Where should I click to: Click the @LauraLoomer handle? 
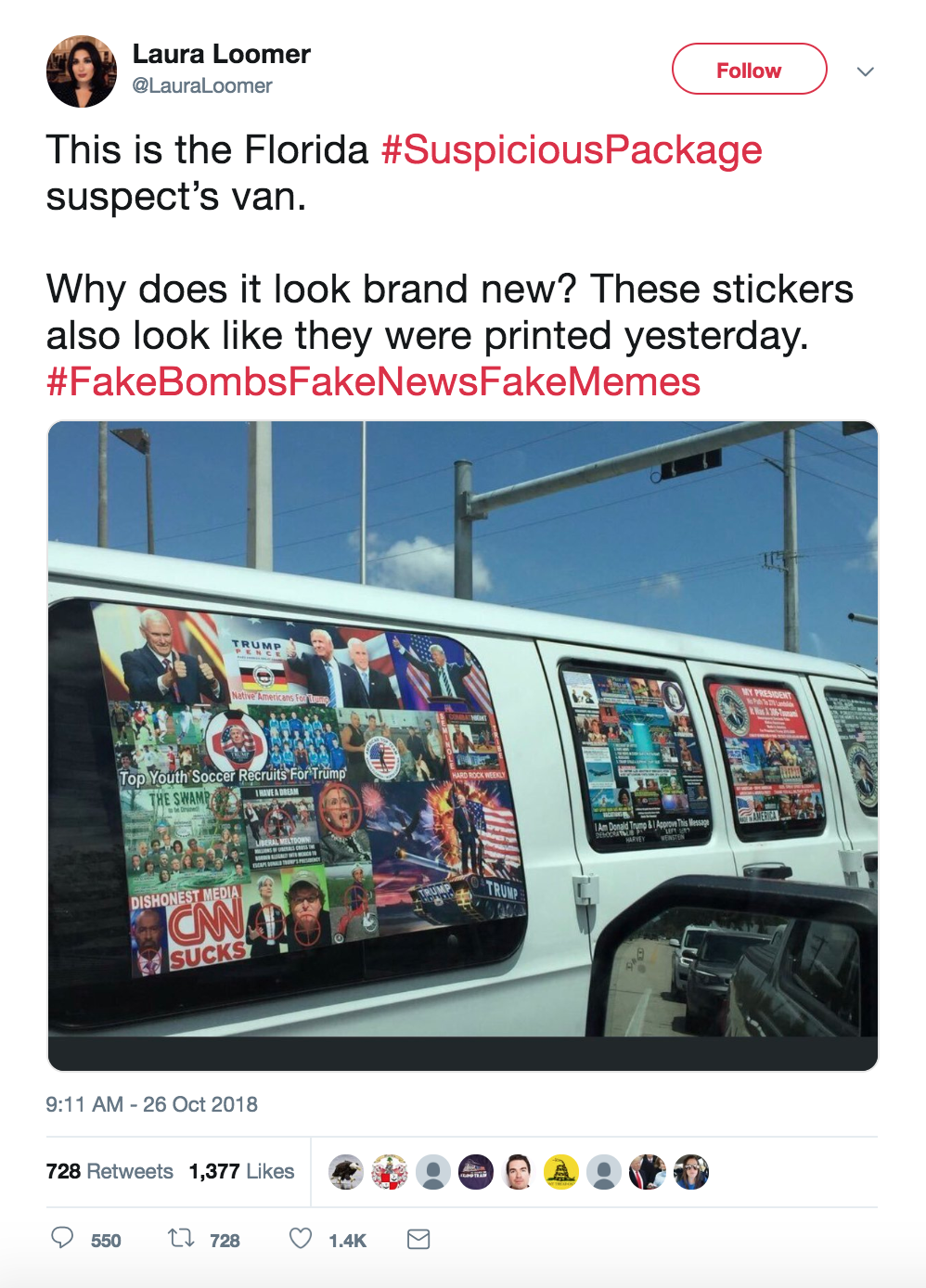[202, 86]
